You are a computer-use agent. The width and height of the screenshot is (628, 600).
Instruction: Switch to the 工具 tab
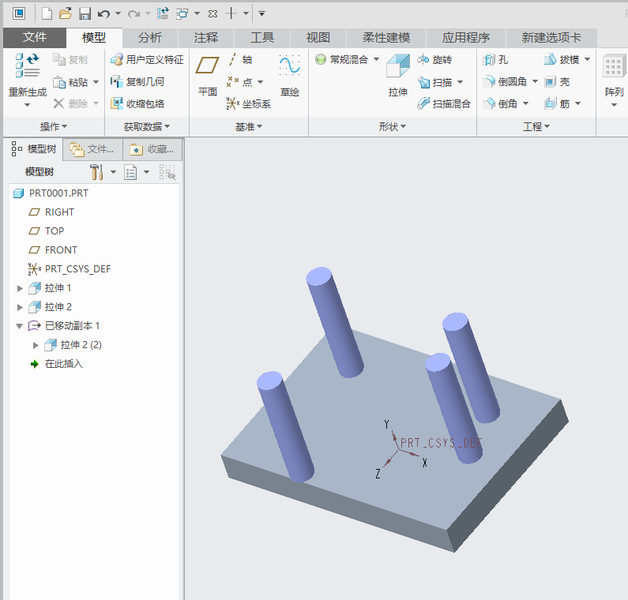[x=262, y=38]
